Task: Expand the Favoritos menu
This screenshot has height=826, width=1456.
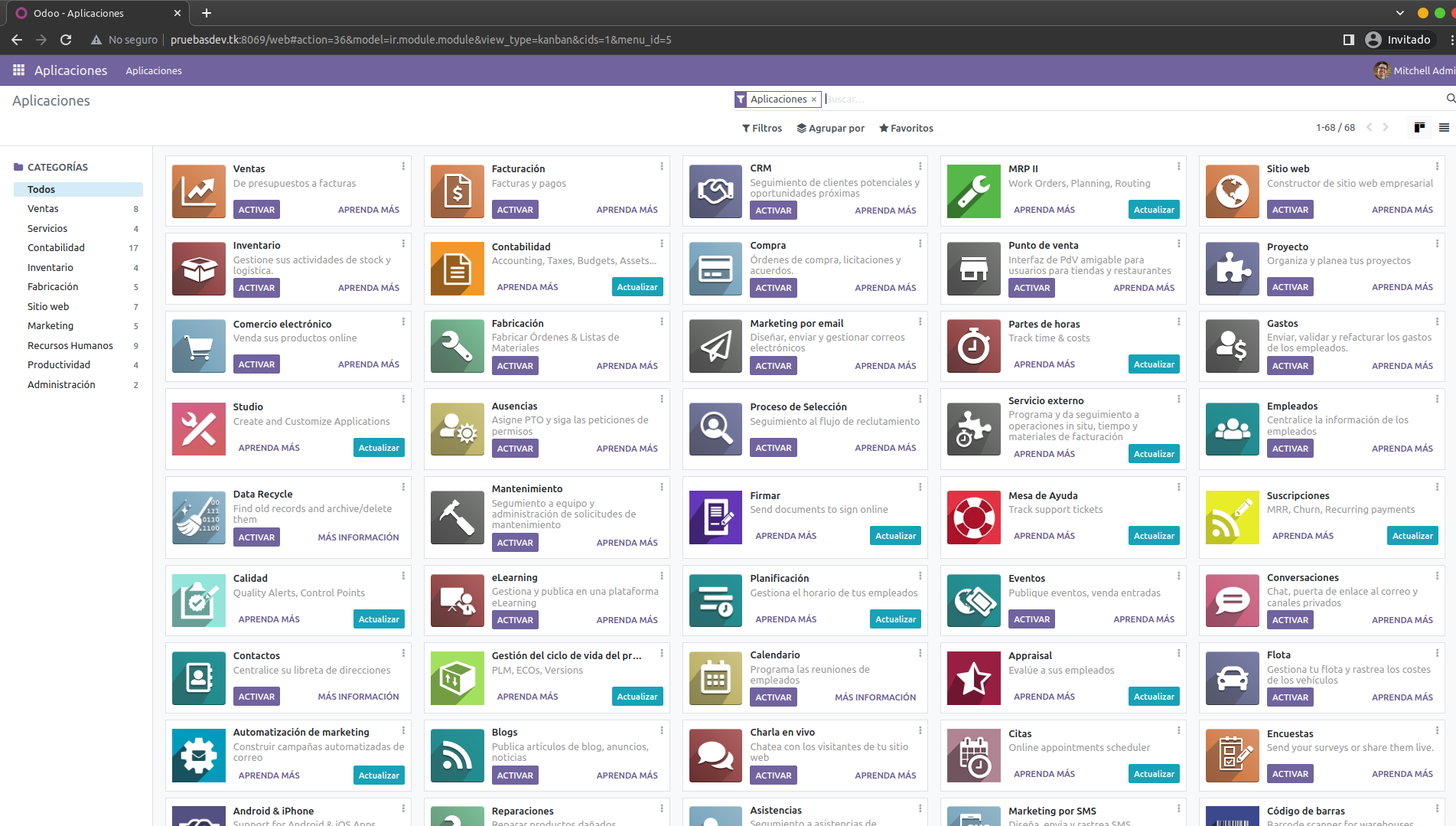Action: (906, 128)
